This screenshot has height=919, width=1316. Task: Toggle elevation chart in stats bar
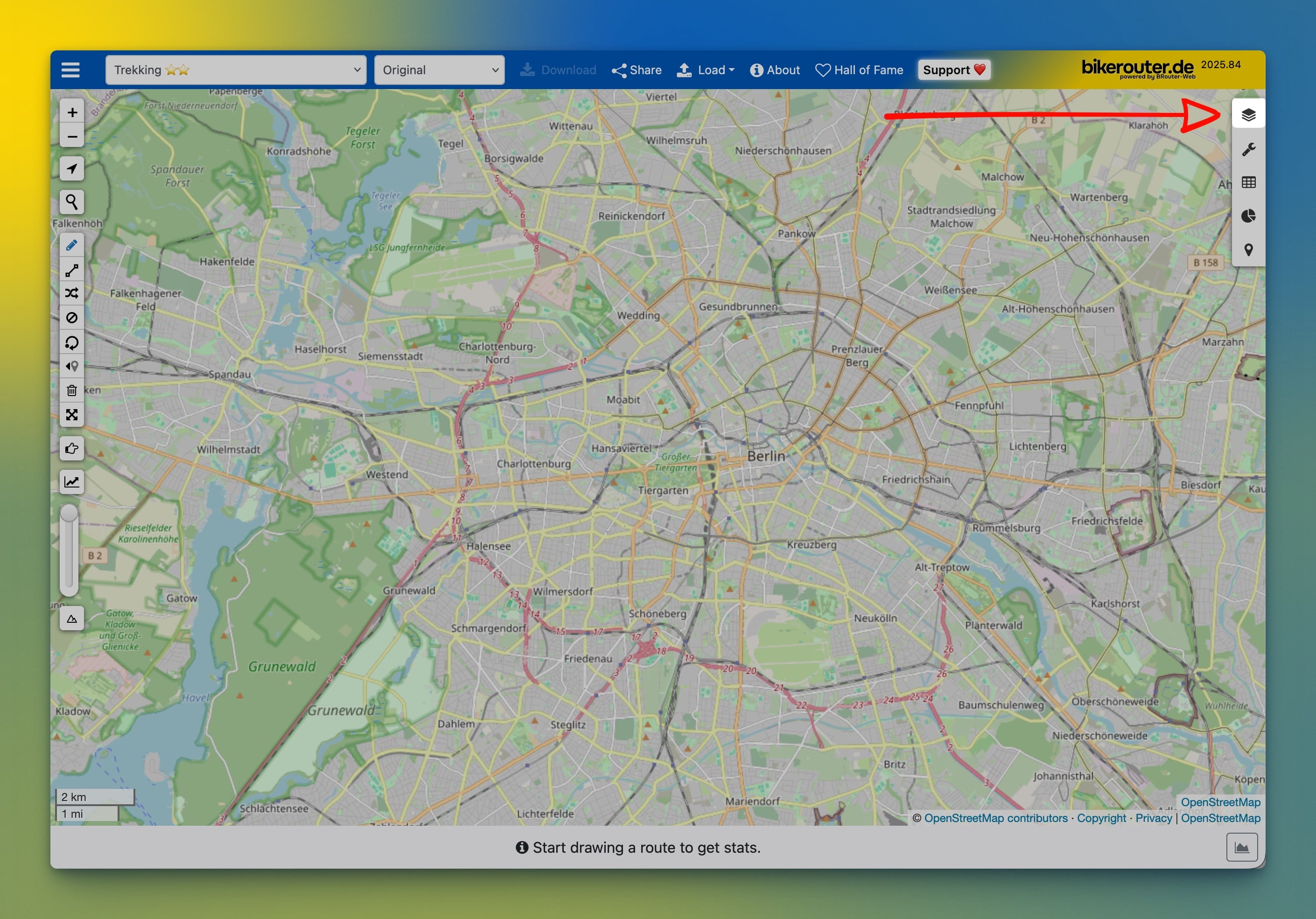[x=1241, y=847]
